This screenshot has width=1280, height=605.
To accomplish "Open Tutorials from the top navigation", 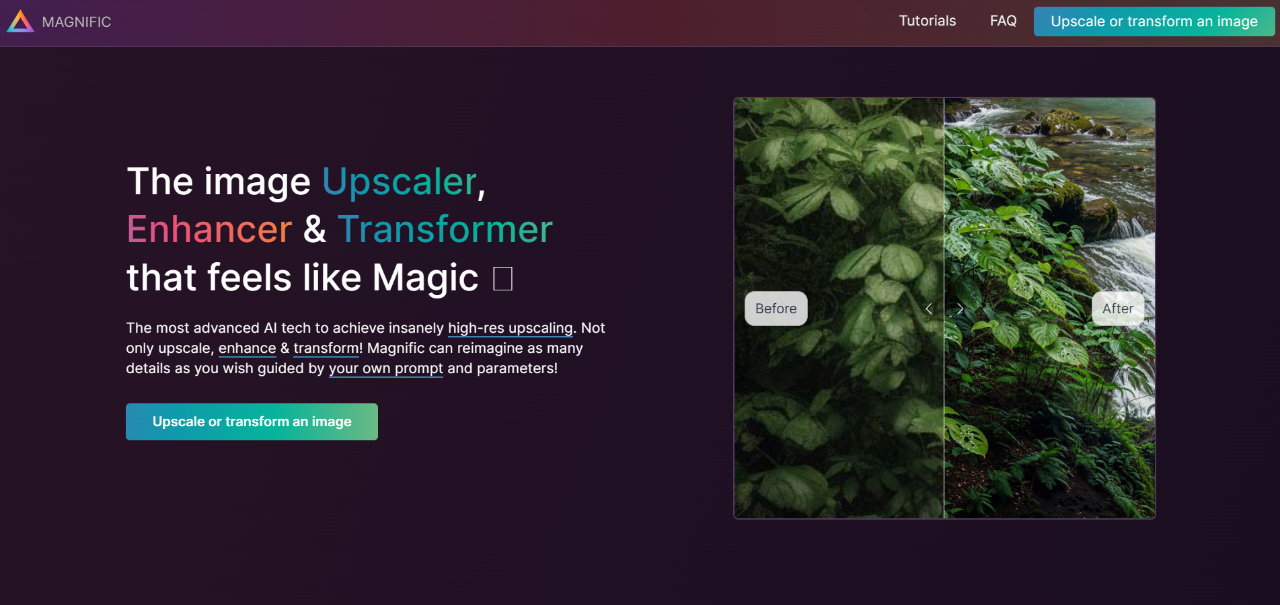I will click(x=927, y=20).
